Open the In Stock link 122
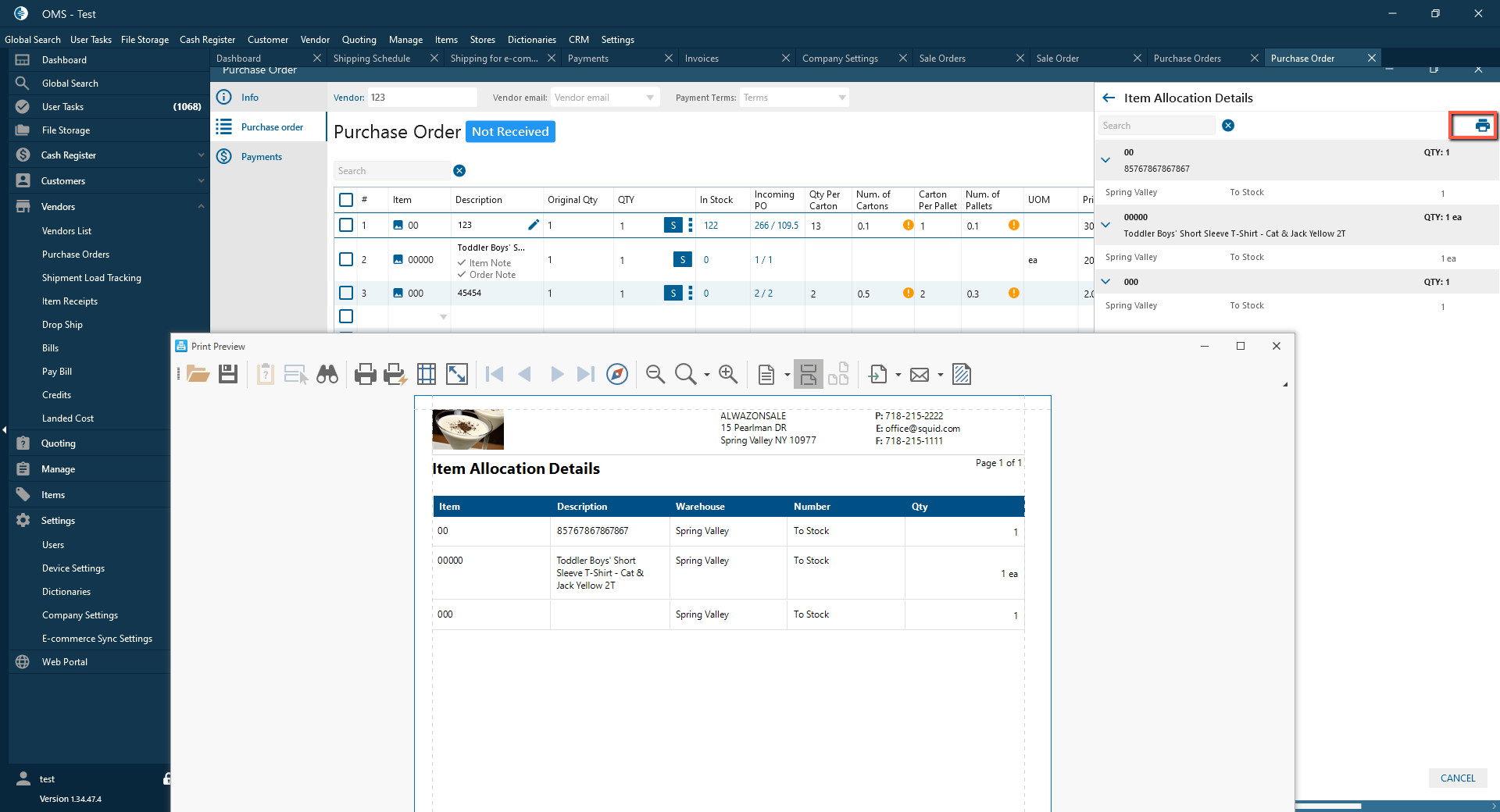Viewport: 1500px width, 812px height. pos(711,226)
